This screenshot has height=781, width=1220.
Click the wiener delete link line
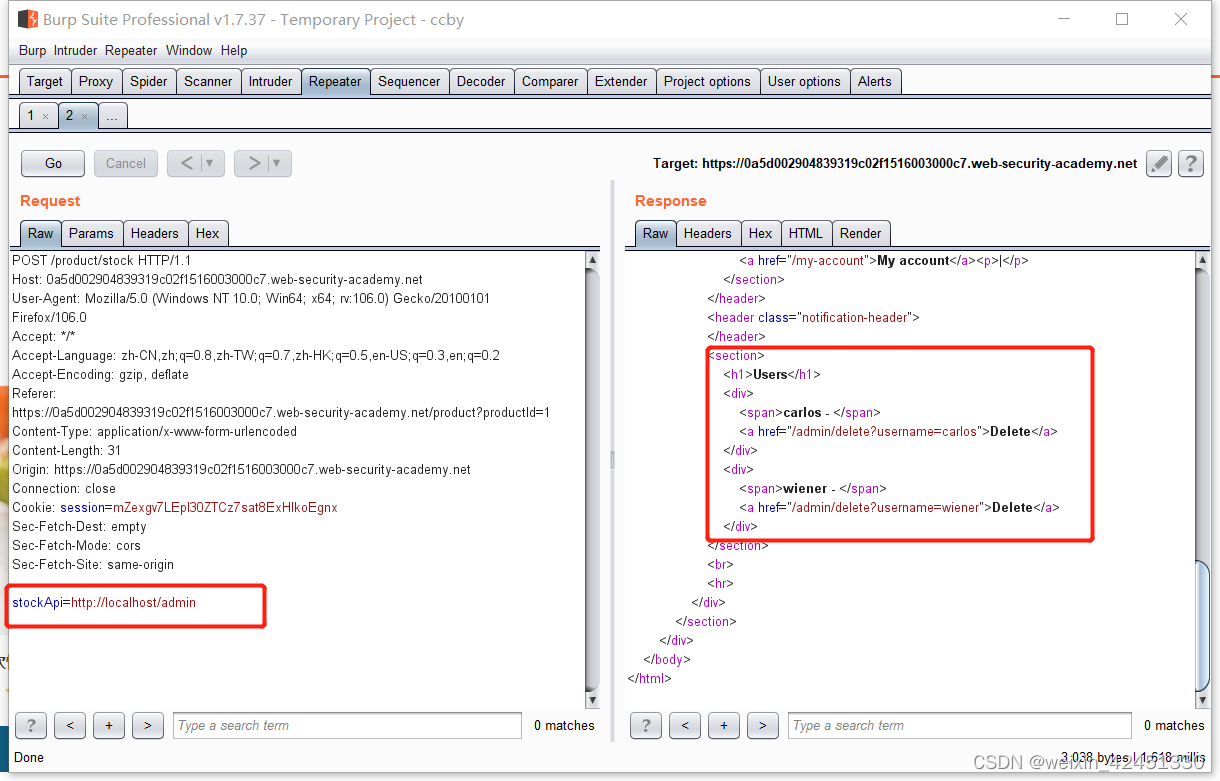coord(899,507)
